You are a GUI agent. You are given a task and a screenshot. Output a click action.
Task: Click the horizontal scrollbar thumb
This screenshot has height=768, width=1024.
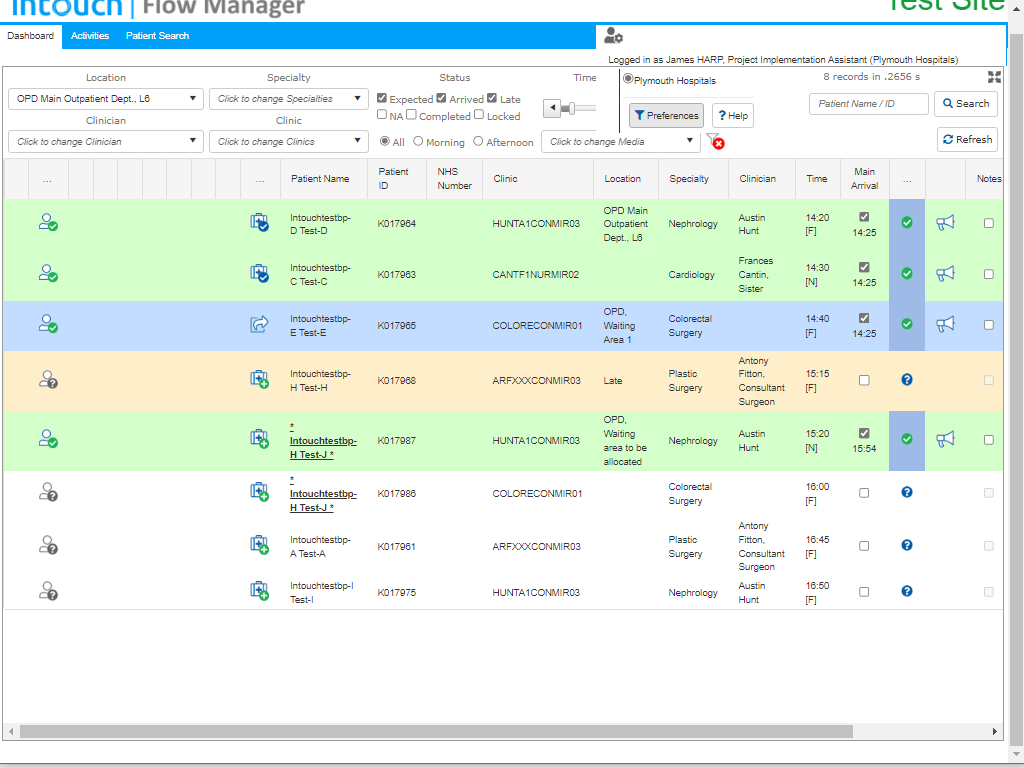436,731
